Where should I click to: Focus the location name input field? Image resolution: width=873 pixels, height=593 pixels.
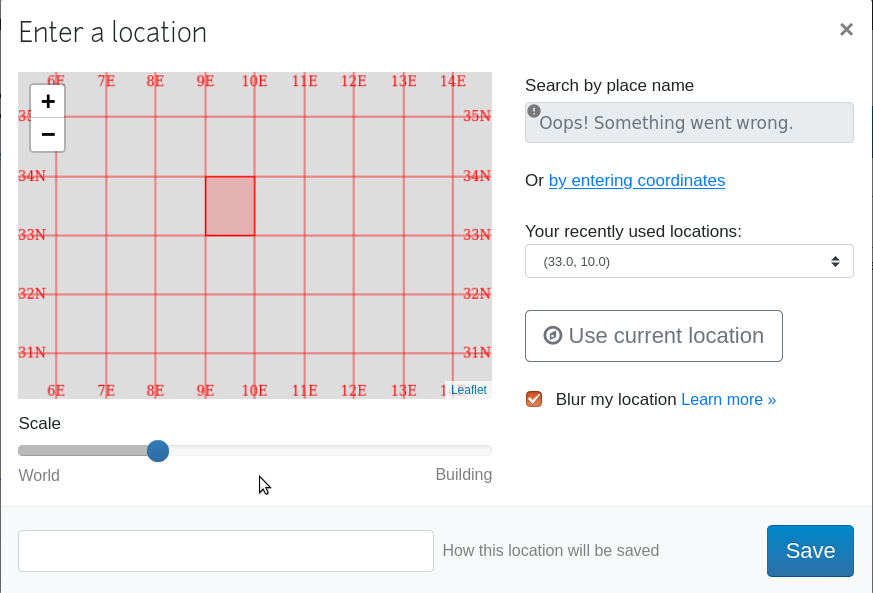(x=225, y=551)
